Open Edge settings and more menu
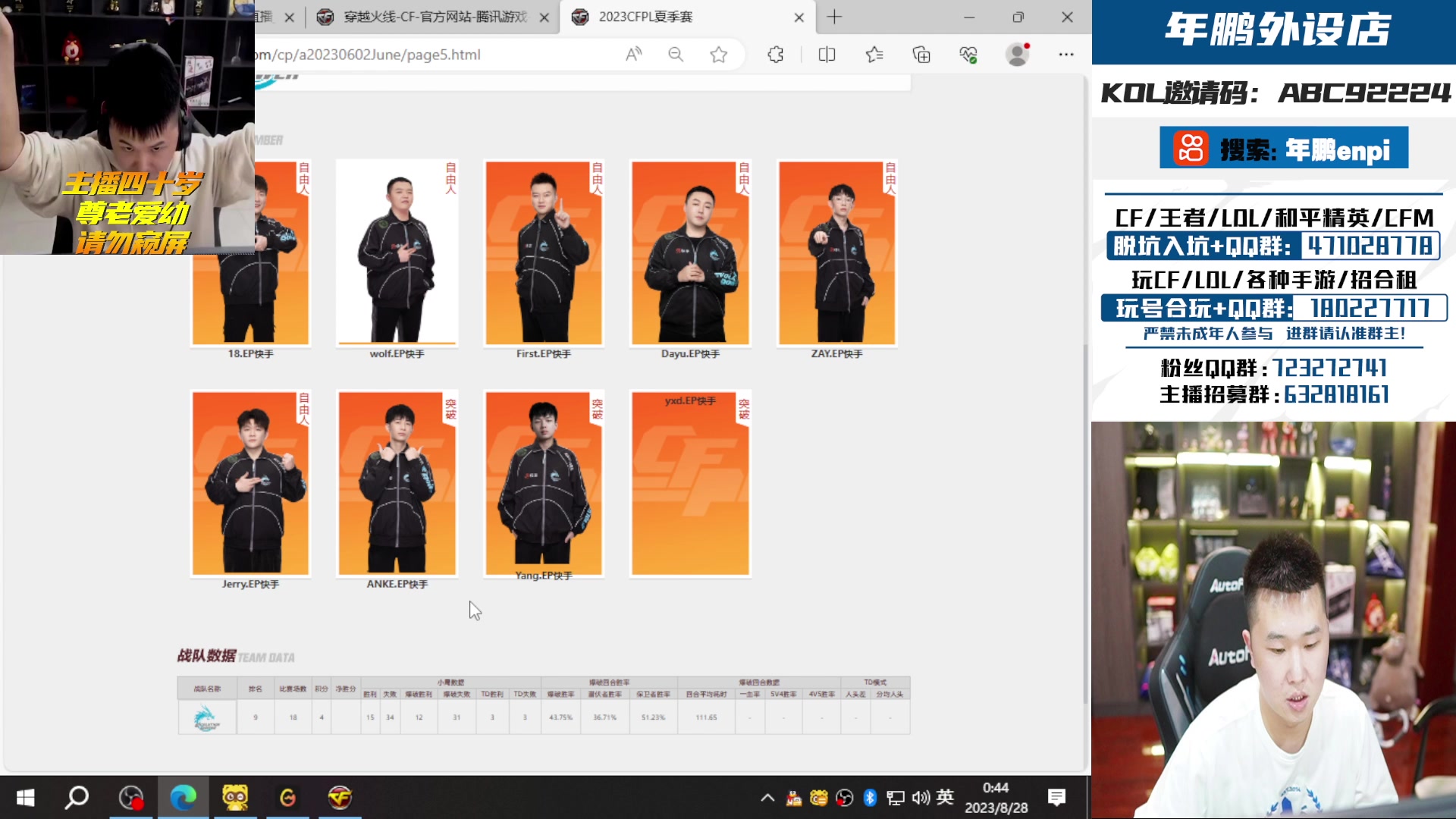The image size is (1456, 819). pos(1066,55)
